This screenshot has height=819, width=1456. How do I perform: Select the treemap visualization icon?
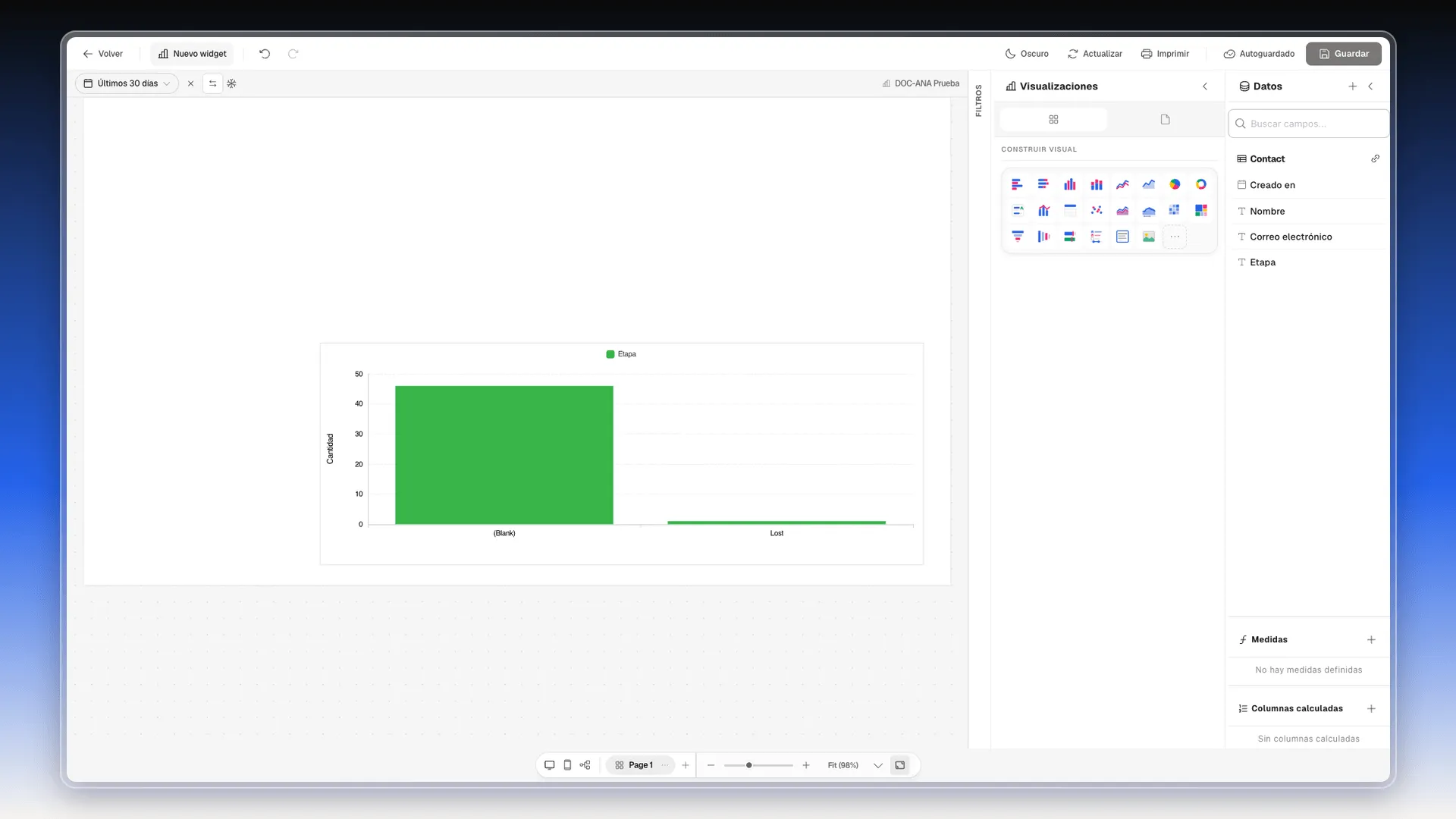[1201, 210]
